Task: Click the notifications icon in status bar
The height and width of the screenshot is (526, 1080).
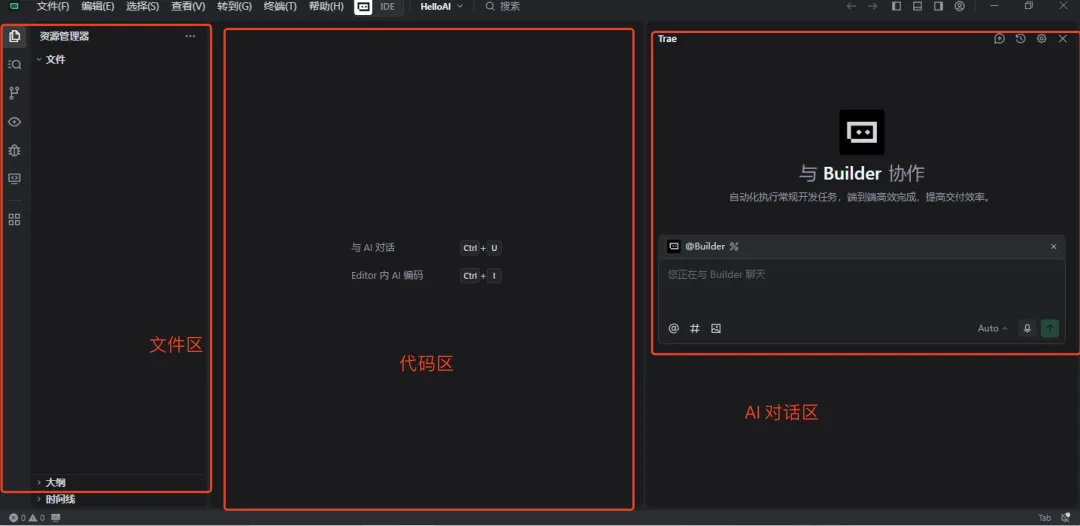Action: point(1066,518)
